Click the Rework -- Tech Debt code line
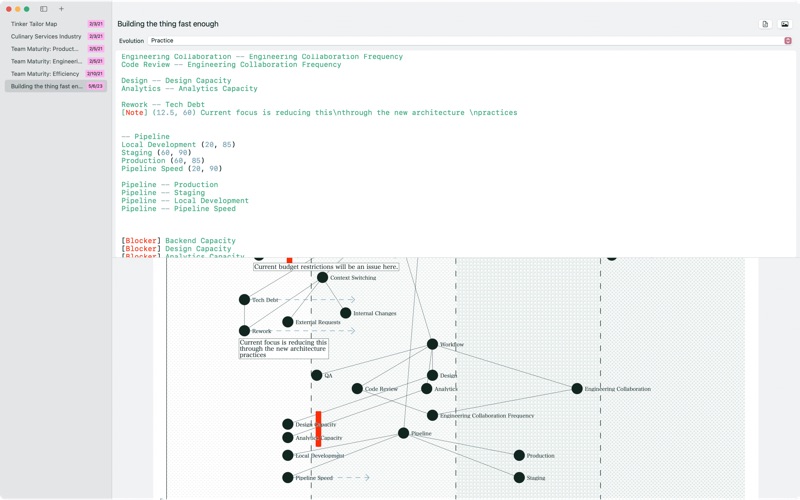This screenshot has height=500, width=800. point(163,105)
